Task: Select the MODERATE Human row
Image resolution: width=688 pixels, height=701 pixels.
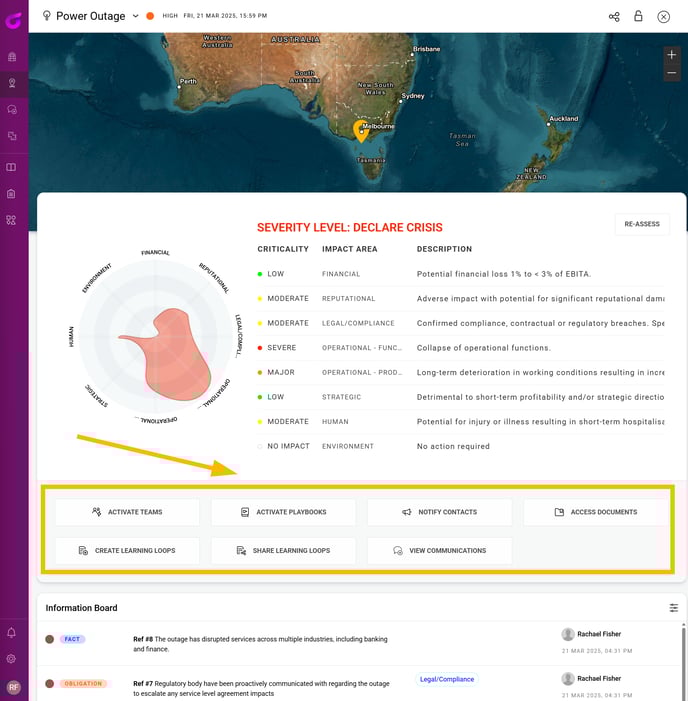Action: (460, 422)
